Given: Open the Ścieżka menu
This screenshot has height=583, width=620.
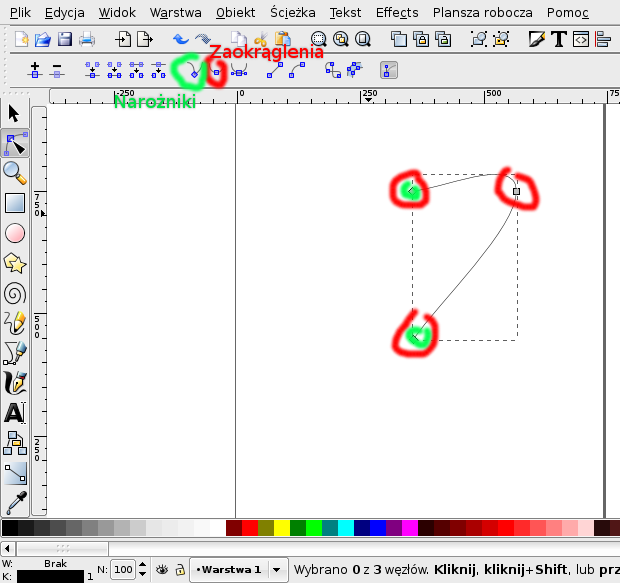Looking at the screenshot, I should [292, 13].
